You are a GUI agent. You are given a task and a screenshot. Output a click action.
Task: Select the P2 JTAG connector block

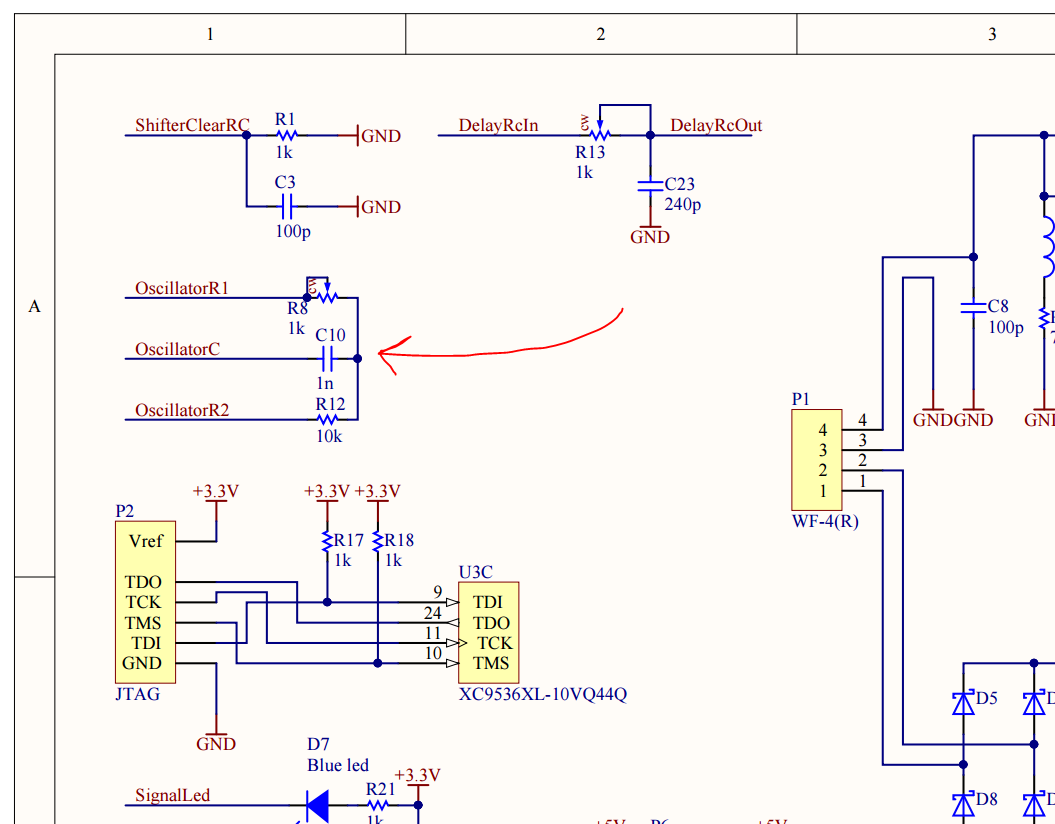point(145,602)
